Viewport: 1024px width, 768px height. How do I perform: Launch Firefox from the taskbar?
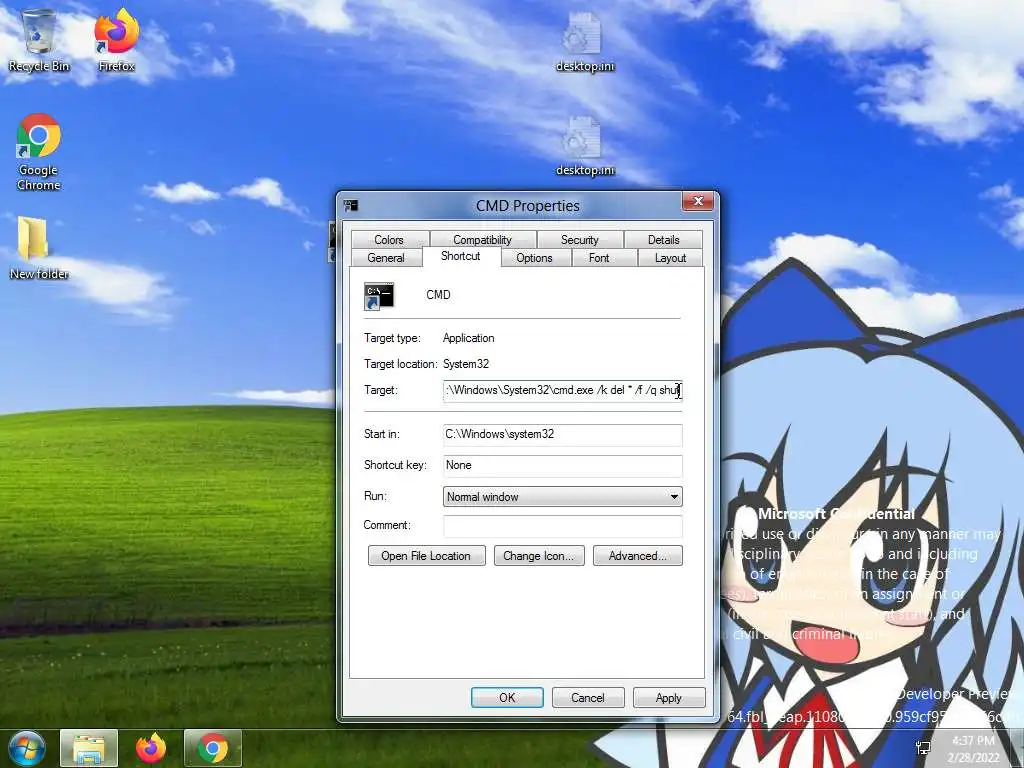[x=151, y=748]
